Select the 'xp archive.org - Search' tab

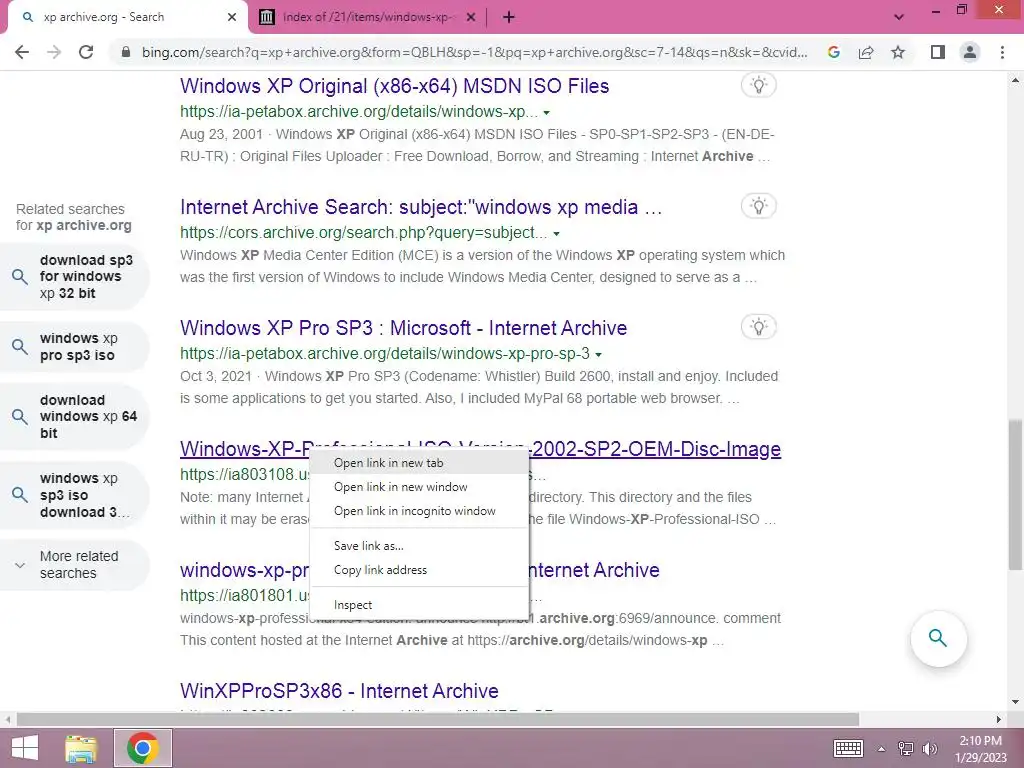(x=127, y=17)
